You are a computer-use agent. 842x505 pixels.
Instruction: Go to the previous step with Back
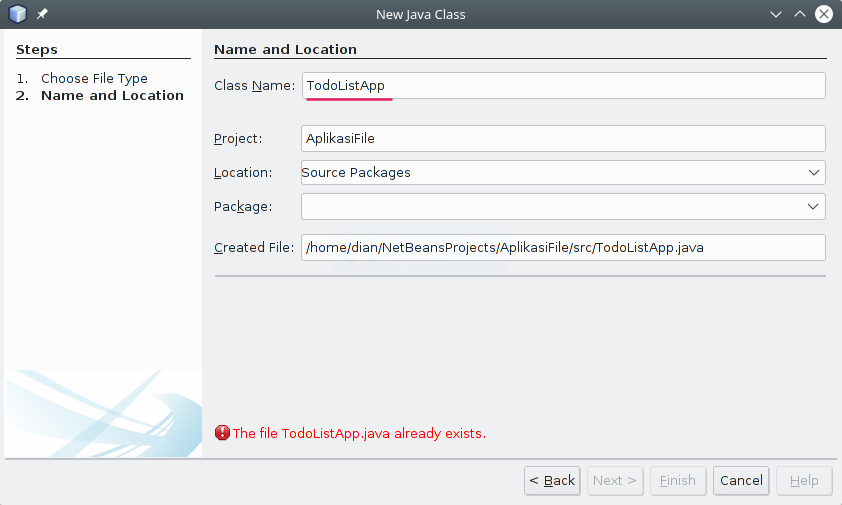[x=552, y=480]
